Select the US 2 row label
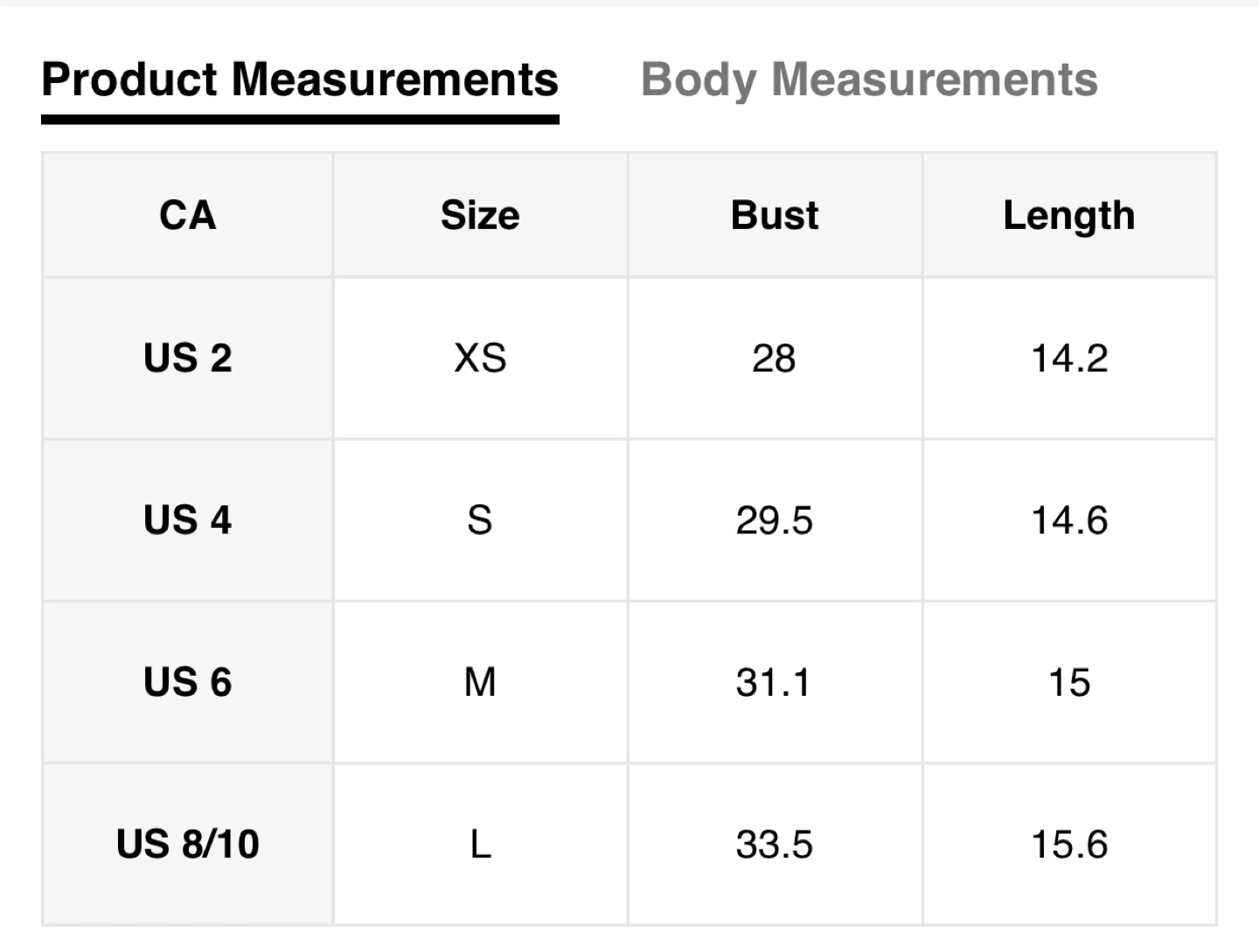This screenshot has height=952, width=1259. tap(187, 358)
